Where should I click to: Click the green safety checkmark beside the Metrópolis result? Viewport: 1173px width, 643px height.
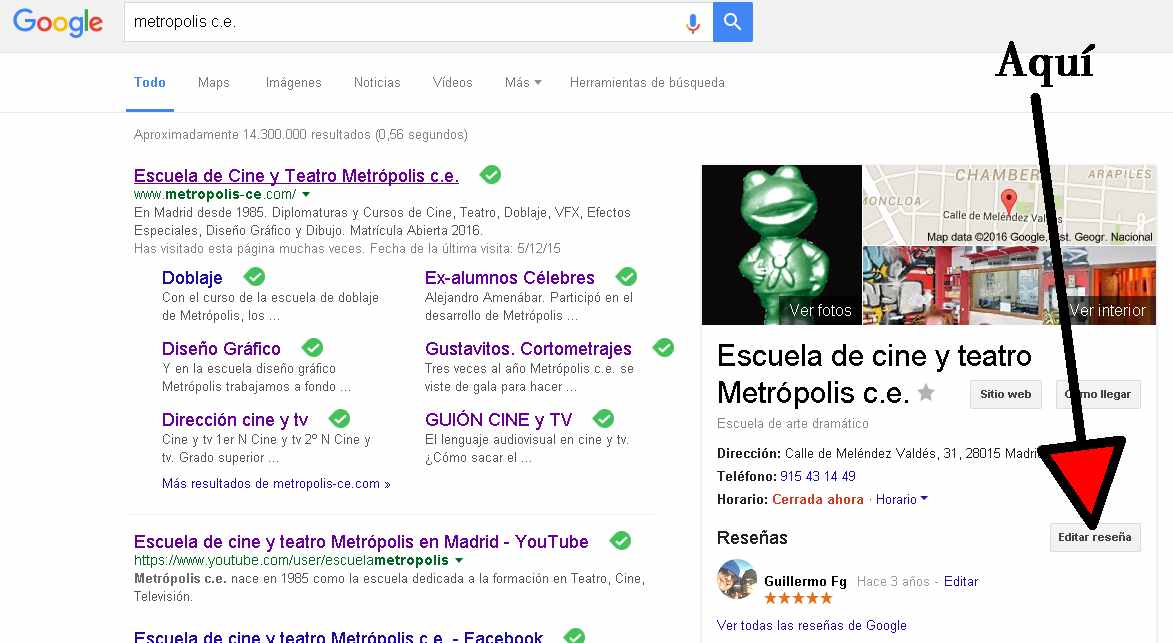pyautogui.click(x=490, y=174)
